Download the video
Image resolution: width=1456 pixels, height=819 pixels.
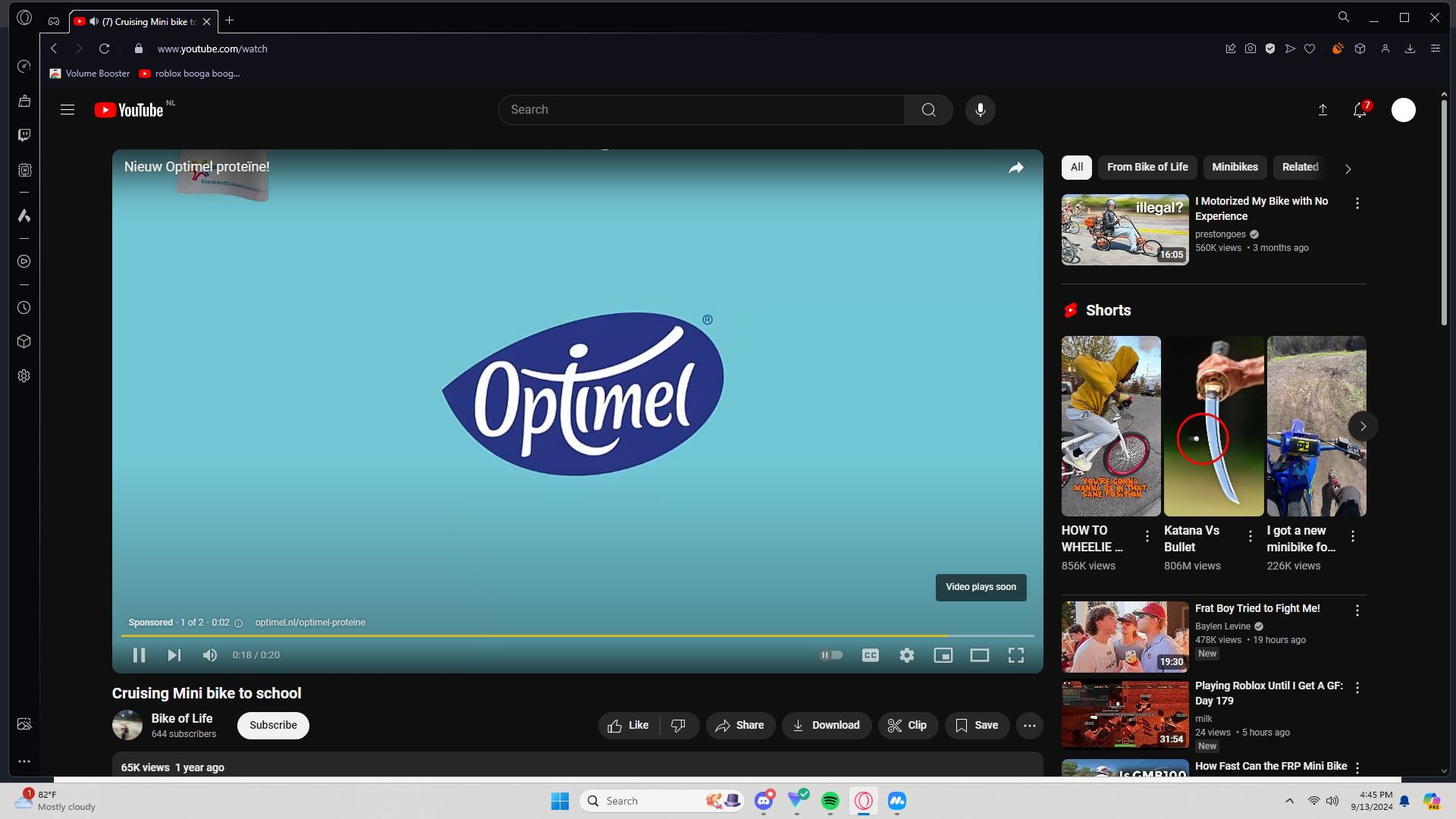point(827,726)
